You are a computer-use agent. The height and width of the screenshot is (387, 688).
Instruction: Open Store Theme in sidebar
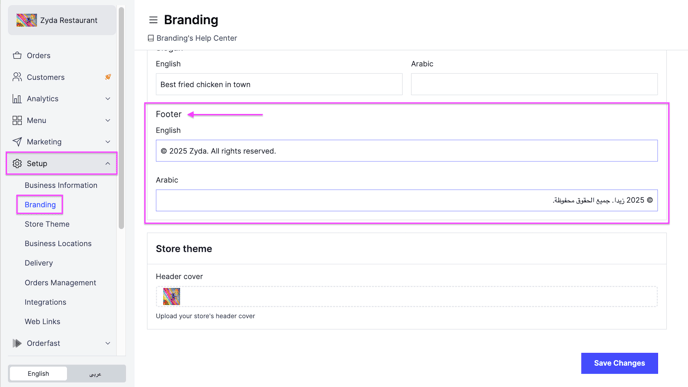[47, 224]
